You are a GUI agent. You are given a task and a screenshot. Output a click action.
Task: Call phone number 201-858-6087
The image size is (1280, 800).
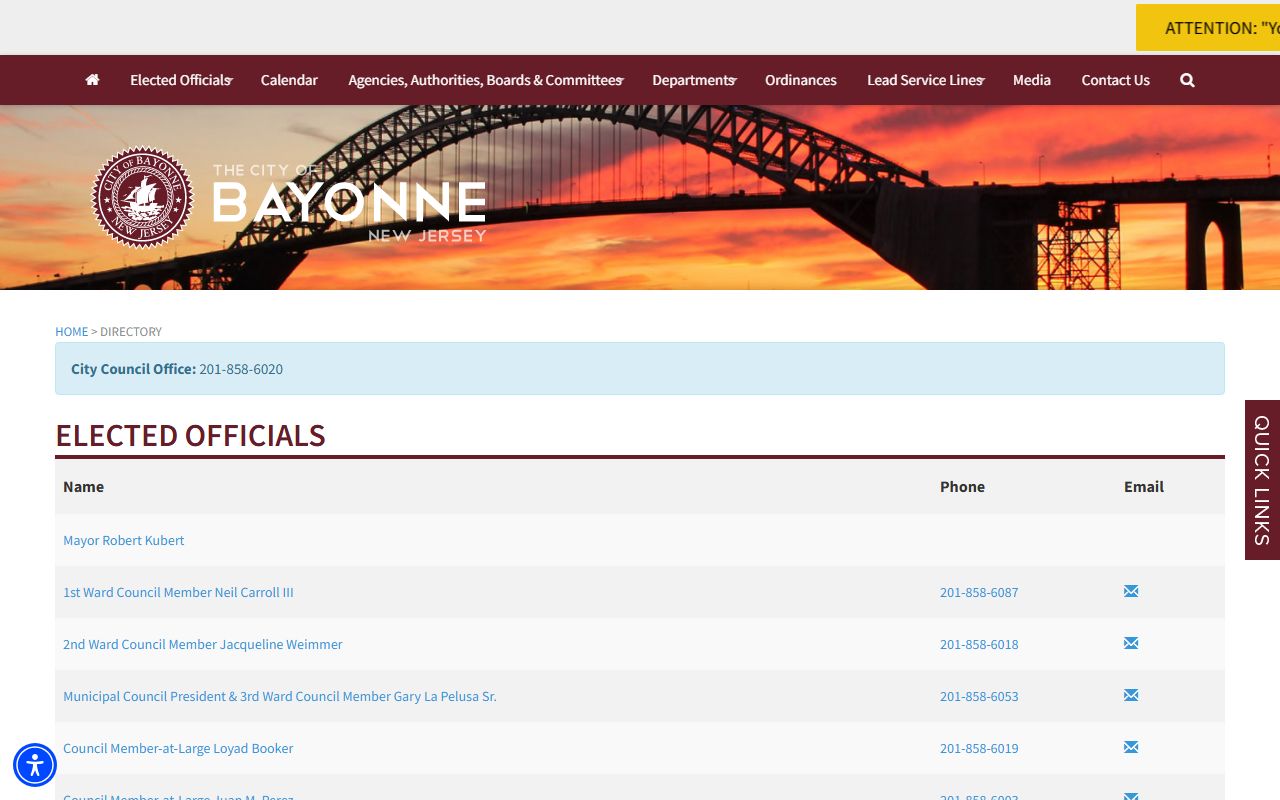(x=979, y=592)
